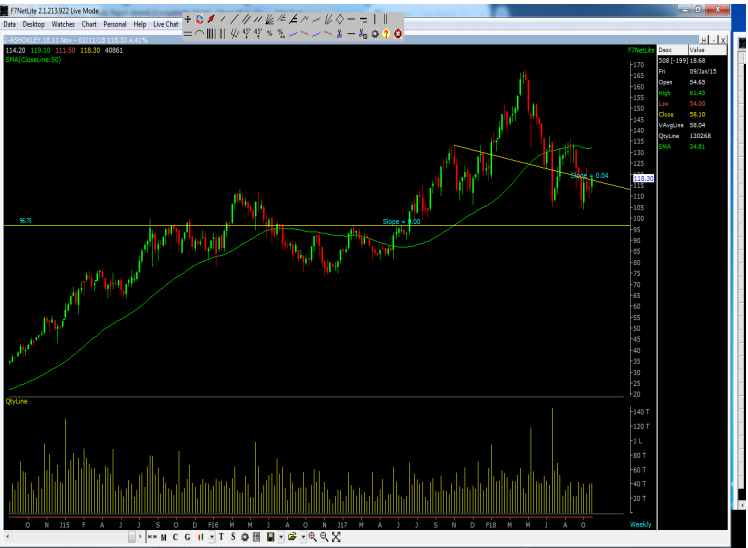This screenshot has height=548, width=748.
Task: Close the drawing toolbar with red X
Action: click(398, 33)
